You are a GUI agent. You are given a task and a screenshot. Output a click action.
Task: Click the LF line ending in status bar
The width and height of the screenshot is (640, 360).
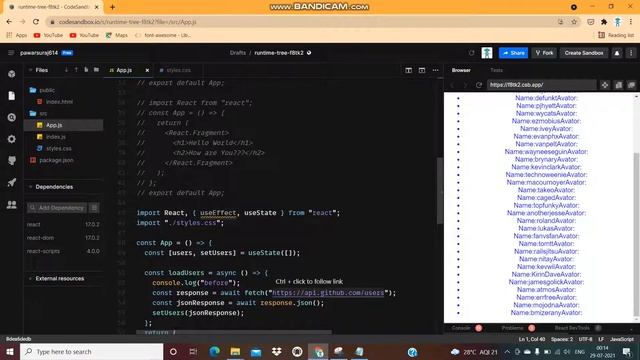pos(601,339)
